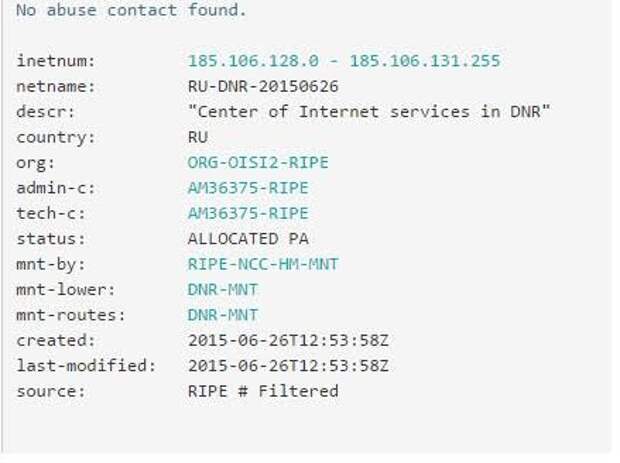This screenshot has height=463, width=620.
Task: Open the tech-c AM36375-RIPE link
Action: [248, 214]
